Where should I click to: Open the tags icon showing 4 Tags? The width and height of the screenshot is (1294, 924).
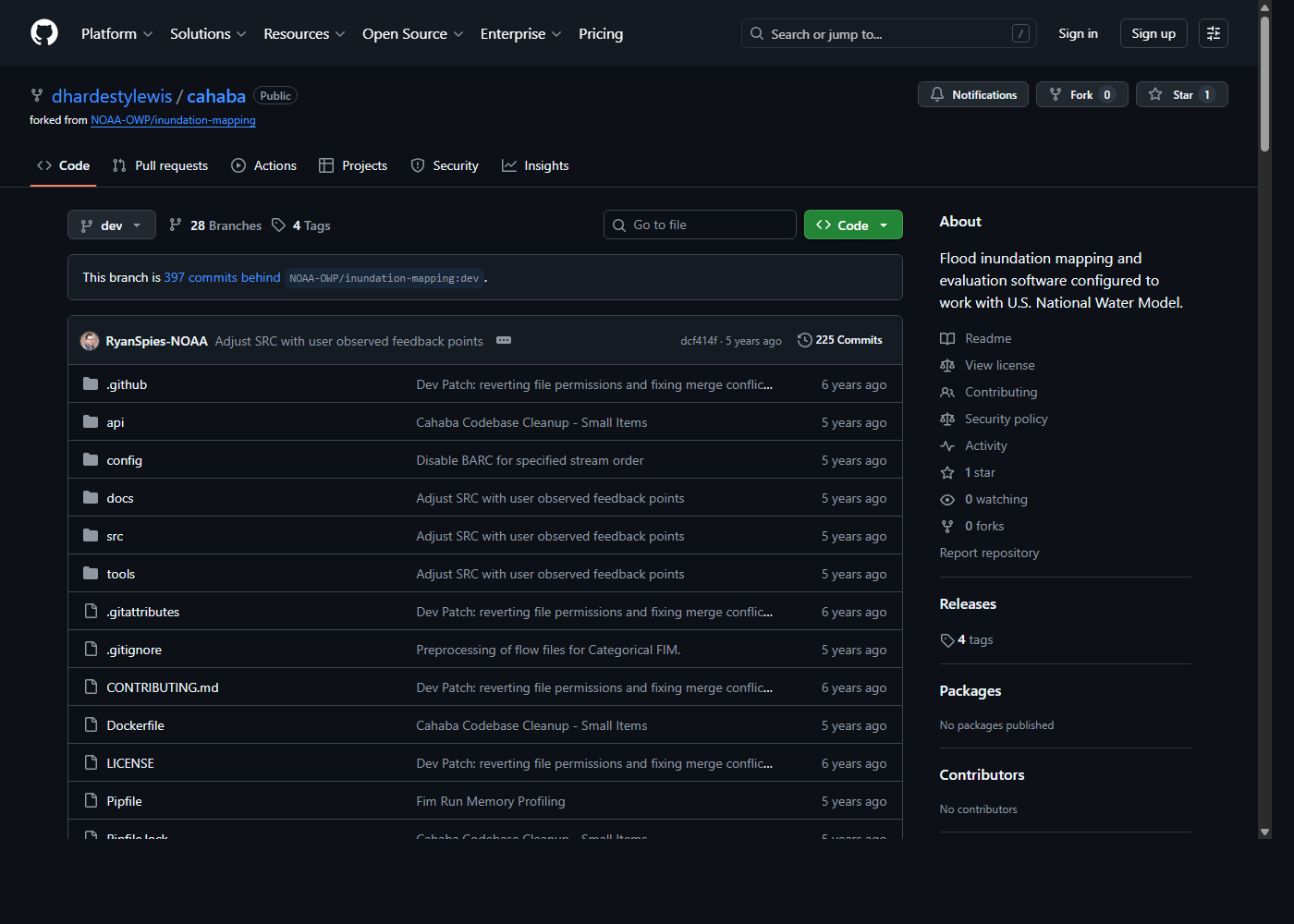pos(278,225)
